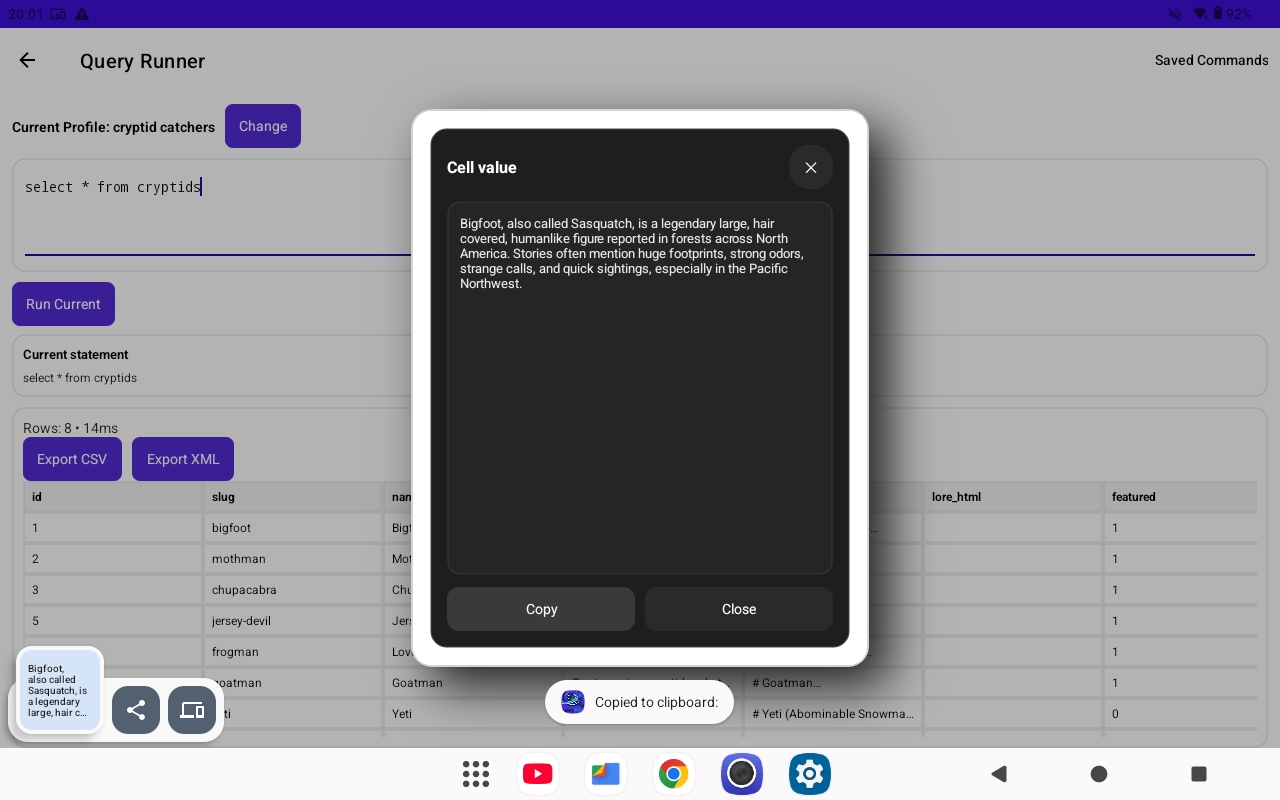Screen dimensions: 1280x800
Task: Dismiss the Cell value dialog with the X icon
Action: tap(811, 168)
